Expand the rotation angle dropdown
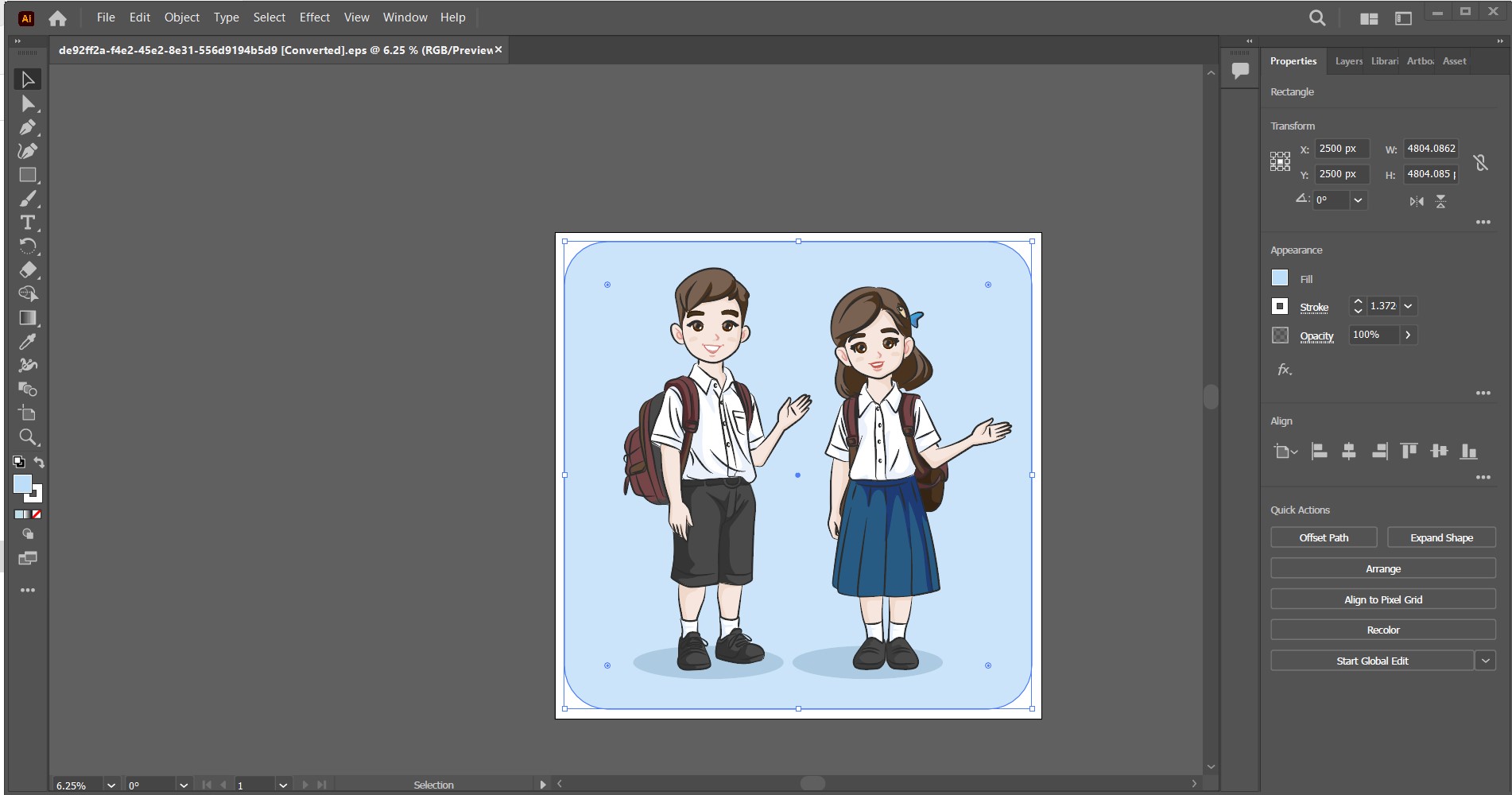This screenshot has width=1512, height=795. tap(1359, 200)
